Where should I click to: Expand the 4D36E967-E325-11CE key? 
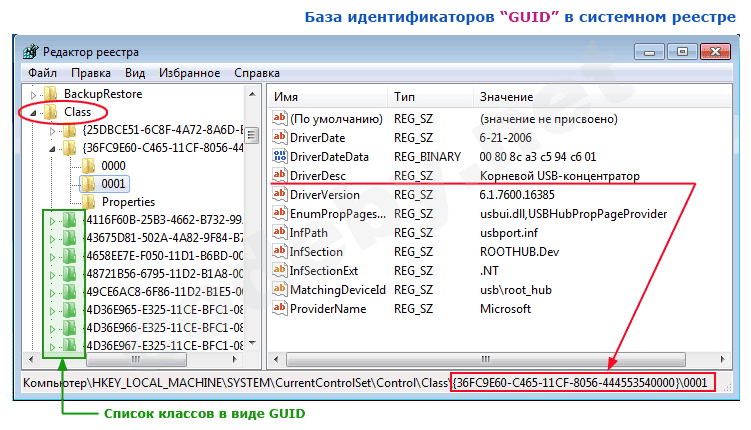point(52,347)
